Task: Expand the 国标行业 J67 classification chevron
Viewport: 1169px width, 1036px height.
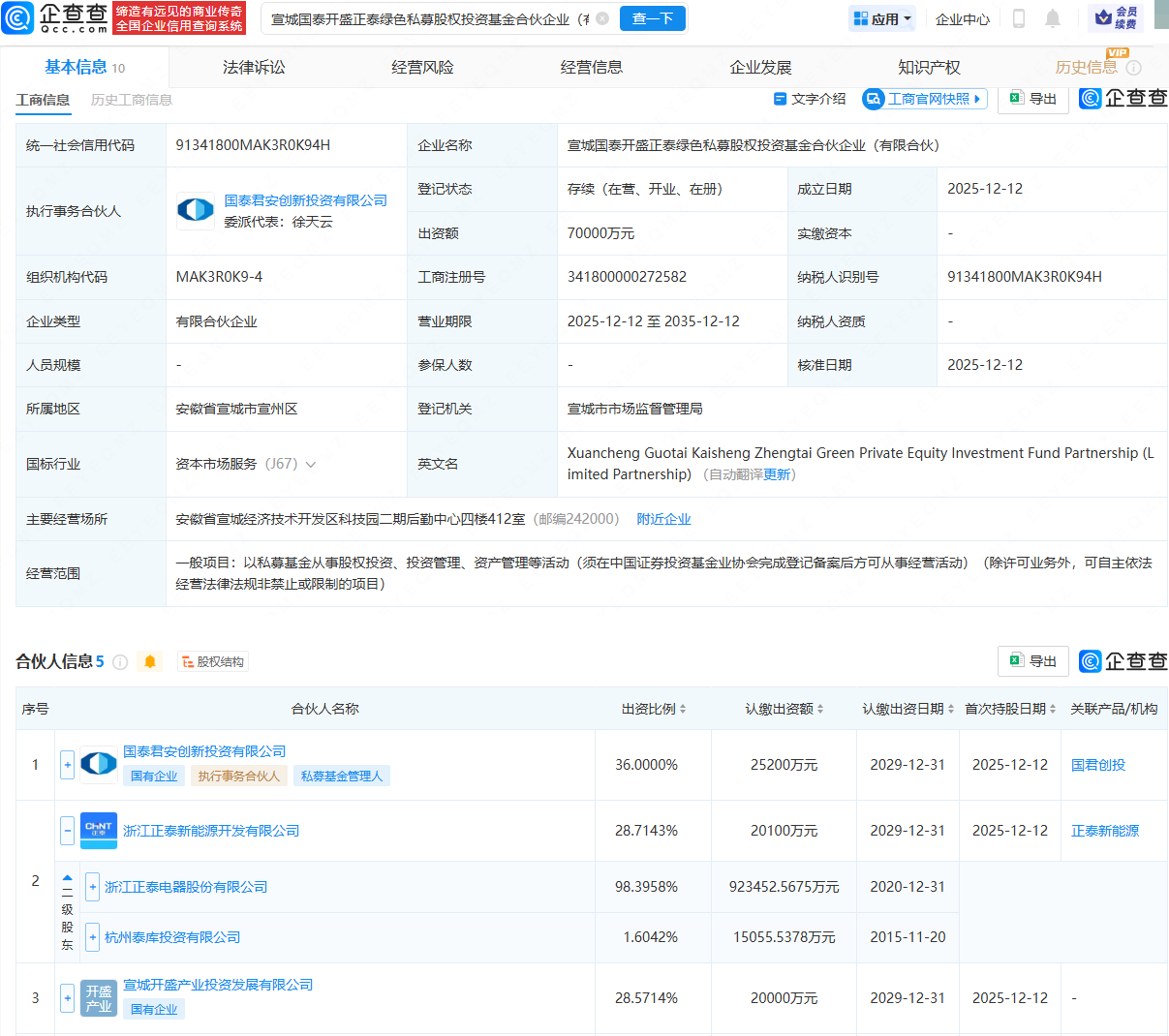Action: coord(310,464)
